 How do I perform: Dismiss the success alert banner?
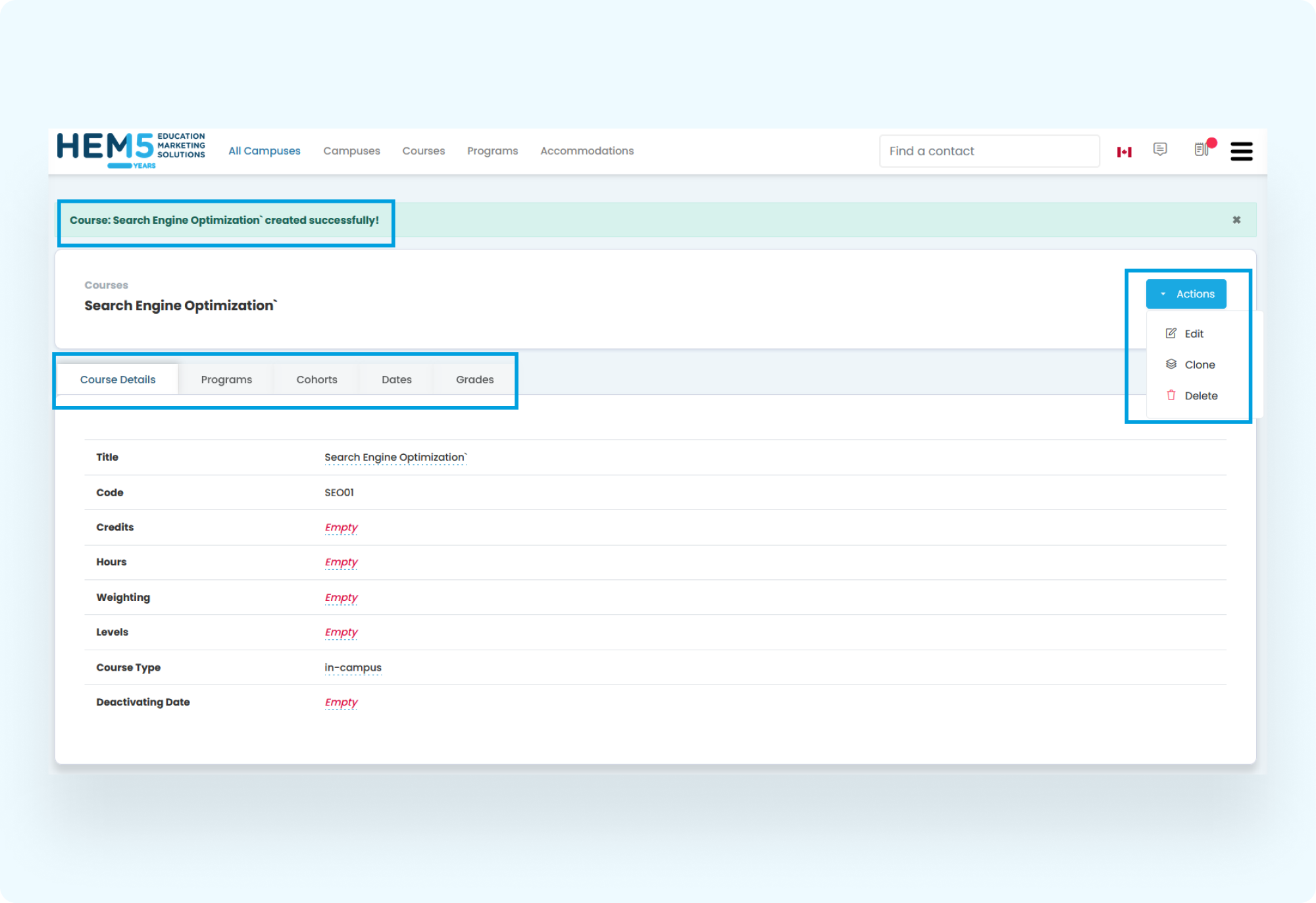coord(1236,220)
